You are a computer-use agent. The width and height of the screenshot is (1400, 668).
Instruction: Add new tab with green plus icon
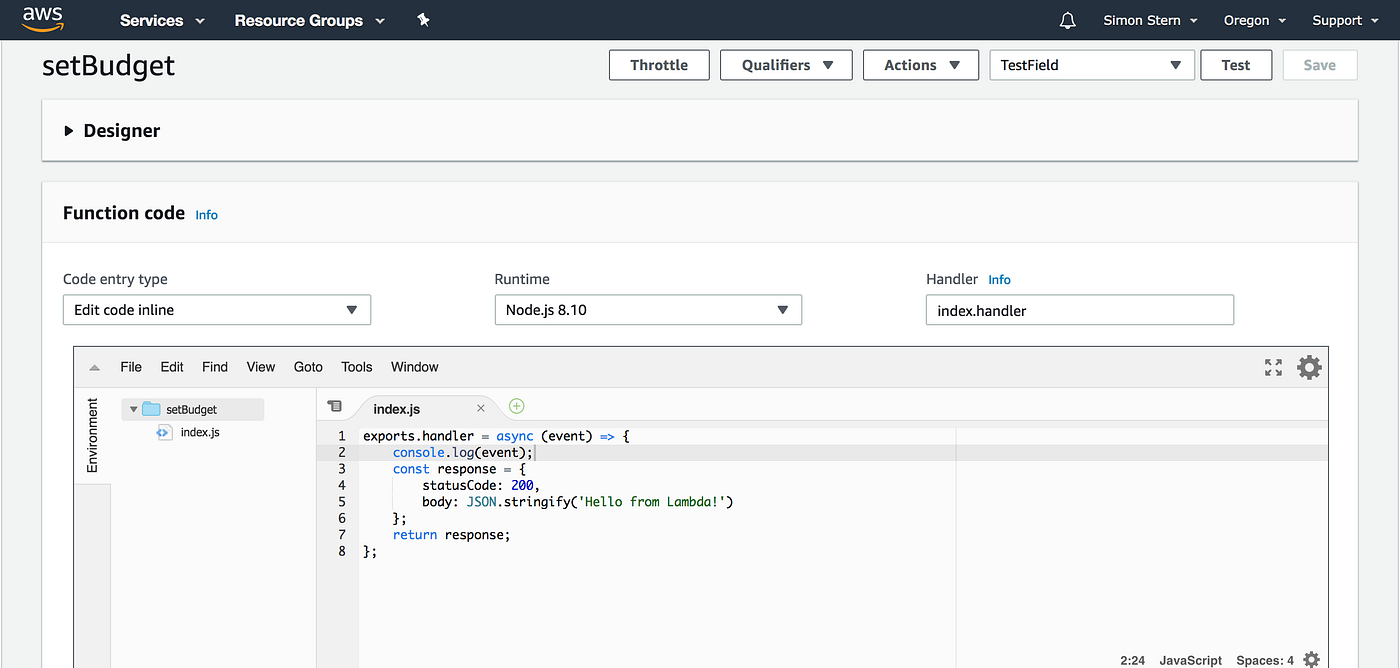coord(516,406)
